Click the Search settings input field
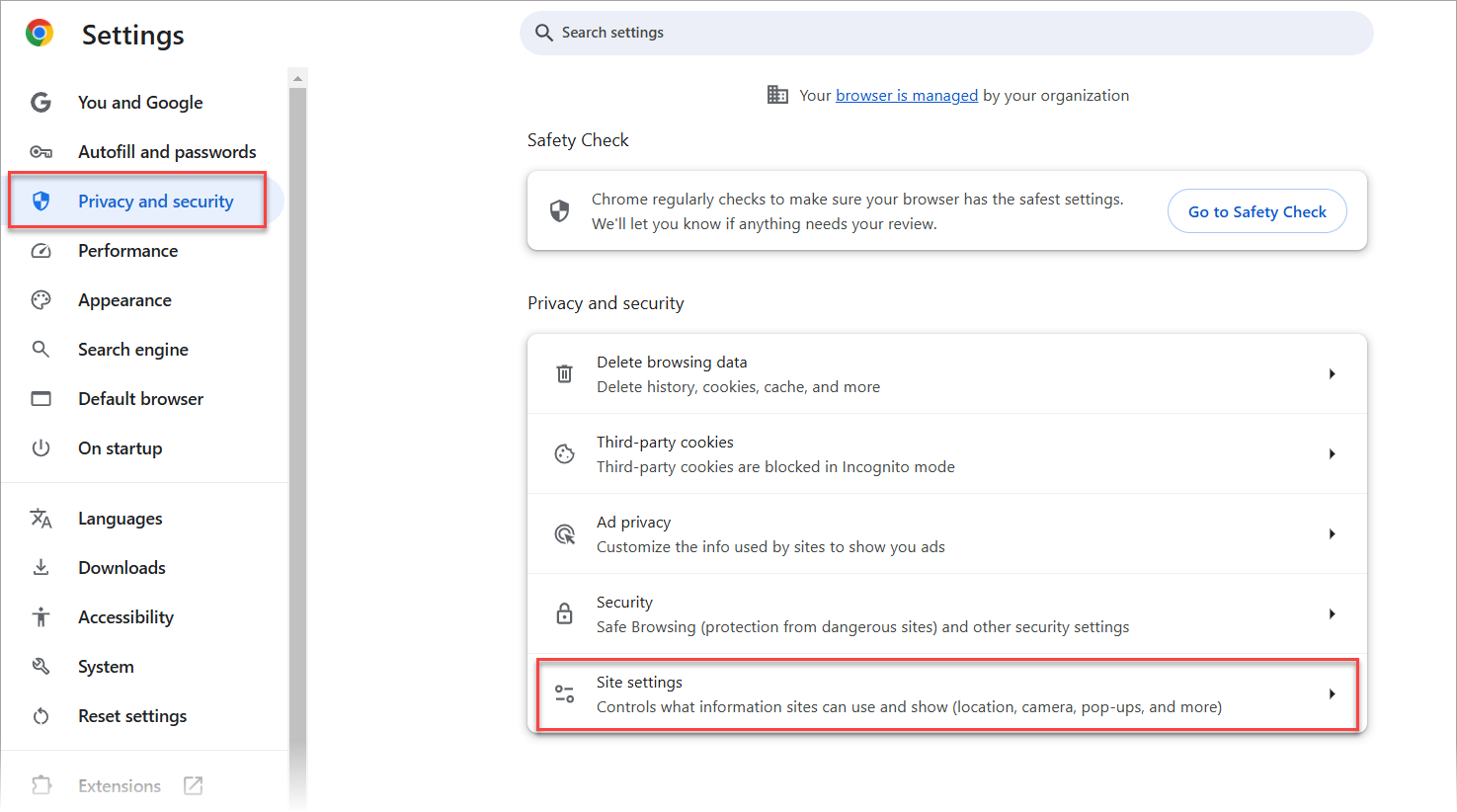The image size is (1457, 812). pyautogui.click(x=946, y=33)
